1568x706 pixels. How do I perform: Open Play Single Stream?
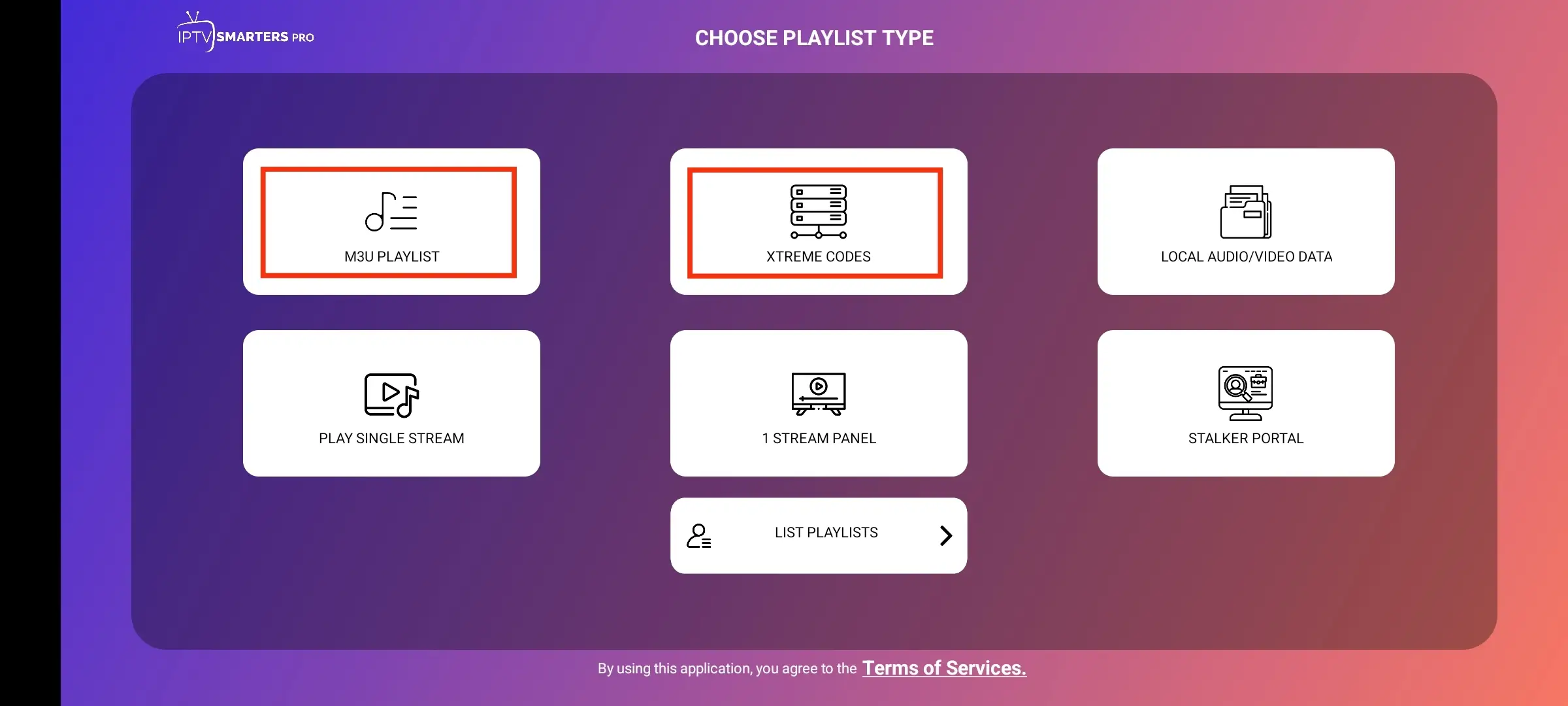click(390, 403)
